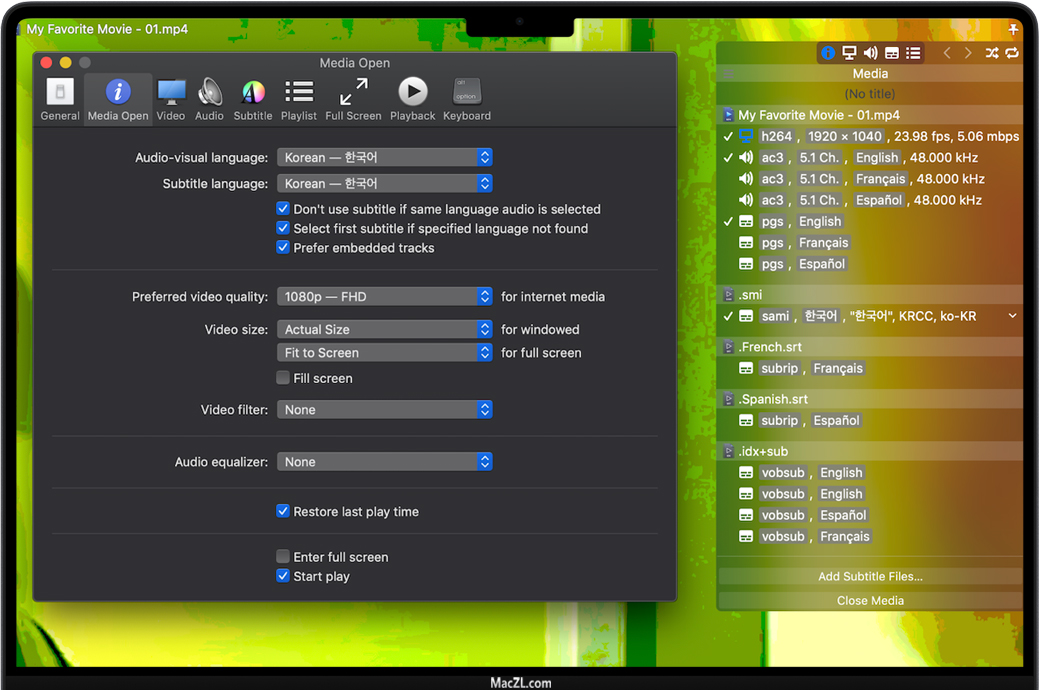Screen dimensions: 1040x690
Task: Disable the Prefer embedded tracks checkbox
Action: coord(283,248)
